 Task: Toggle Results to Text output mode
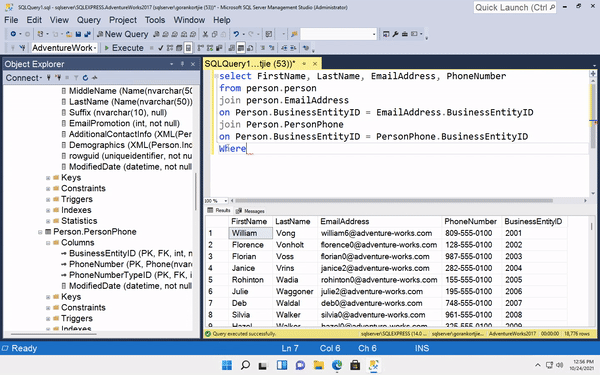pos(232,48)
